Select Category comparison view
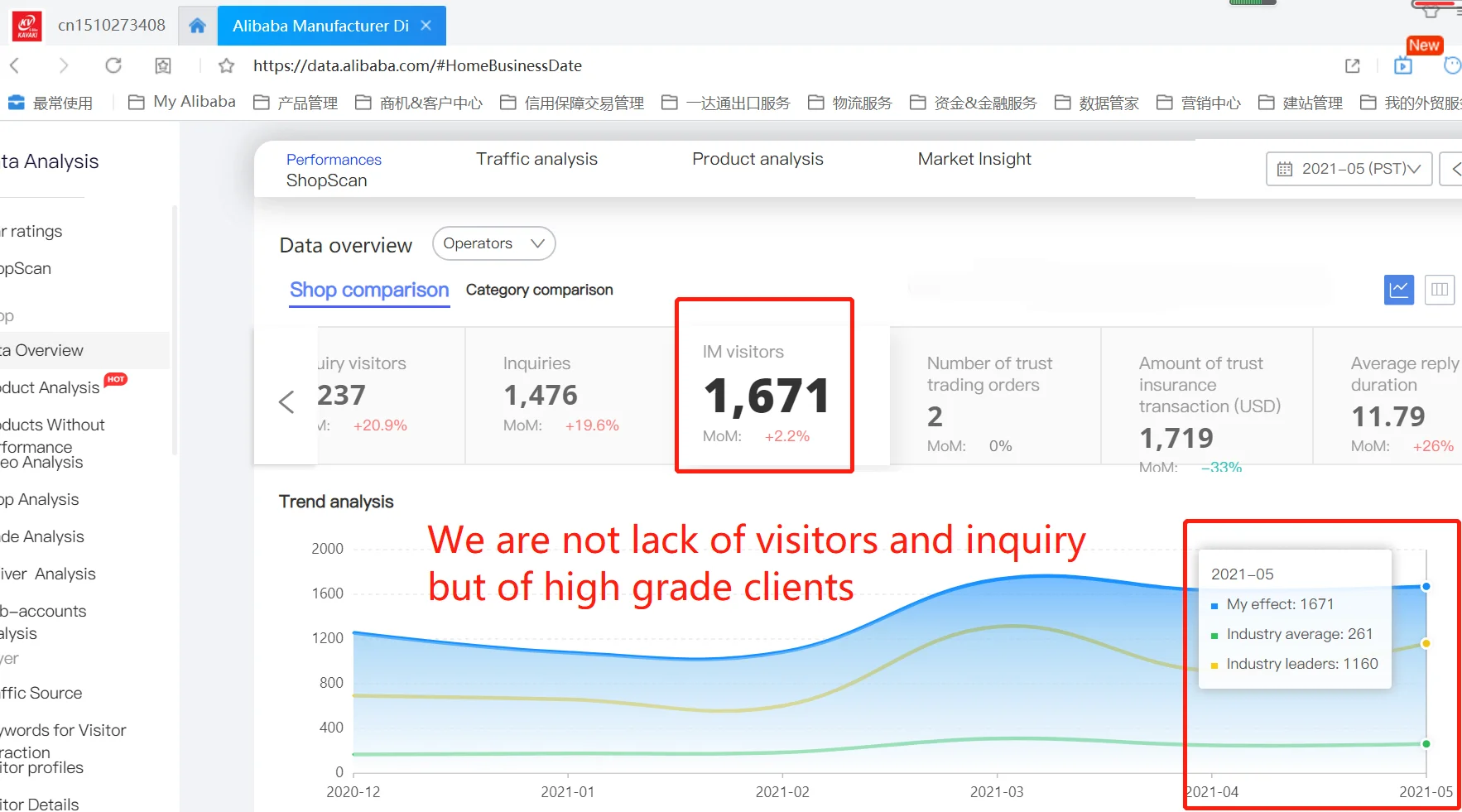The image size is (1462, 812). (539, 290)
